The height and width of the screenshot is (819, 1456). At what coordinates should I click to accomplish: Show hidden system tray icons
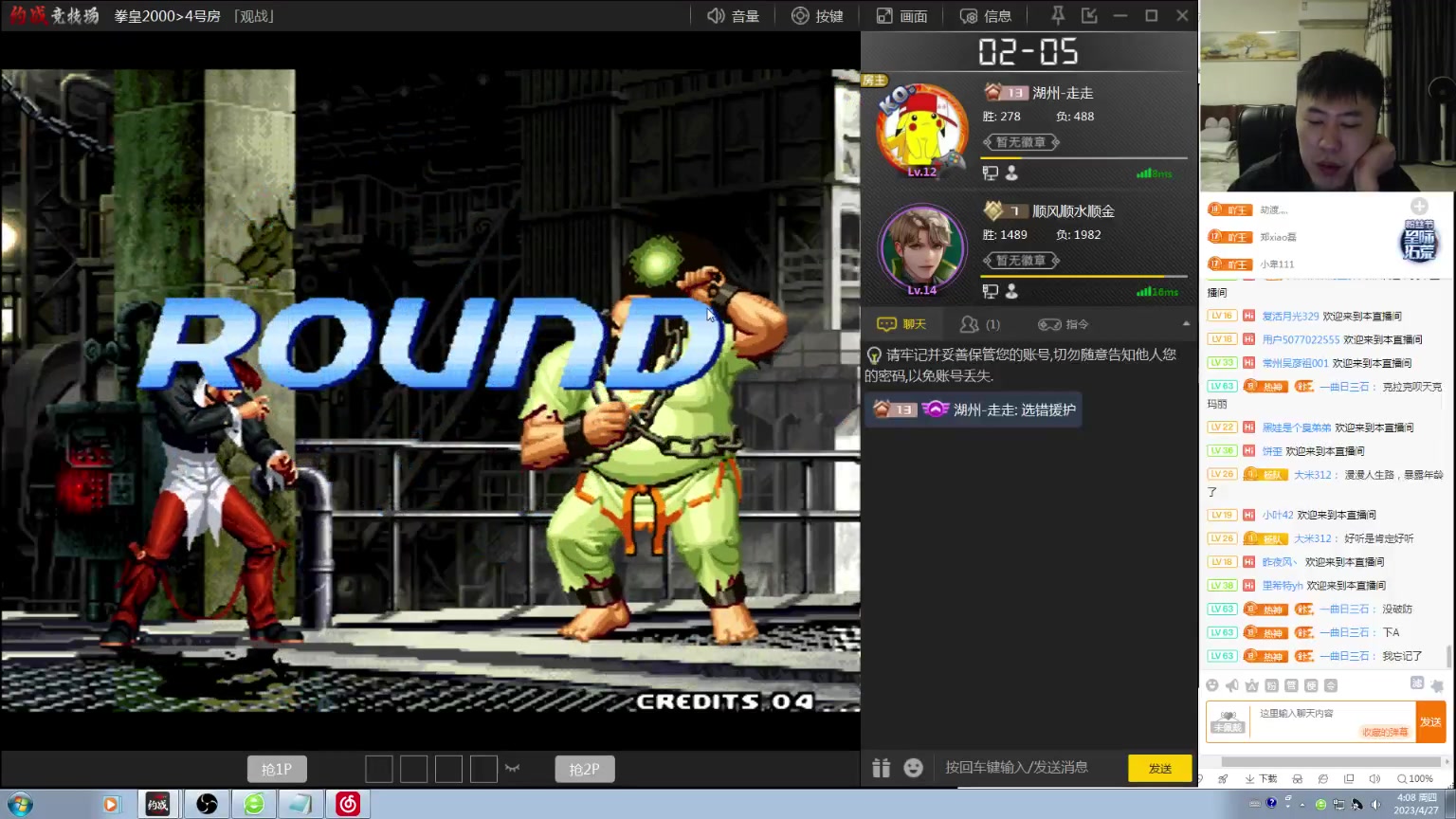click(1302, 805)
